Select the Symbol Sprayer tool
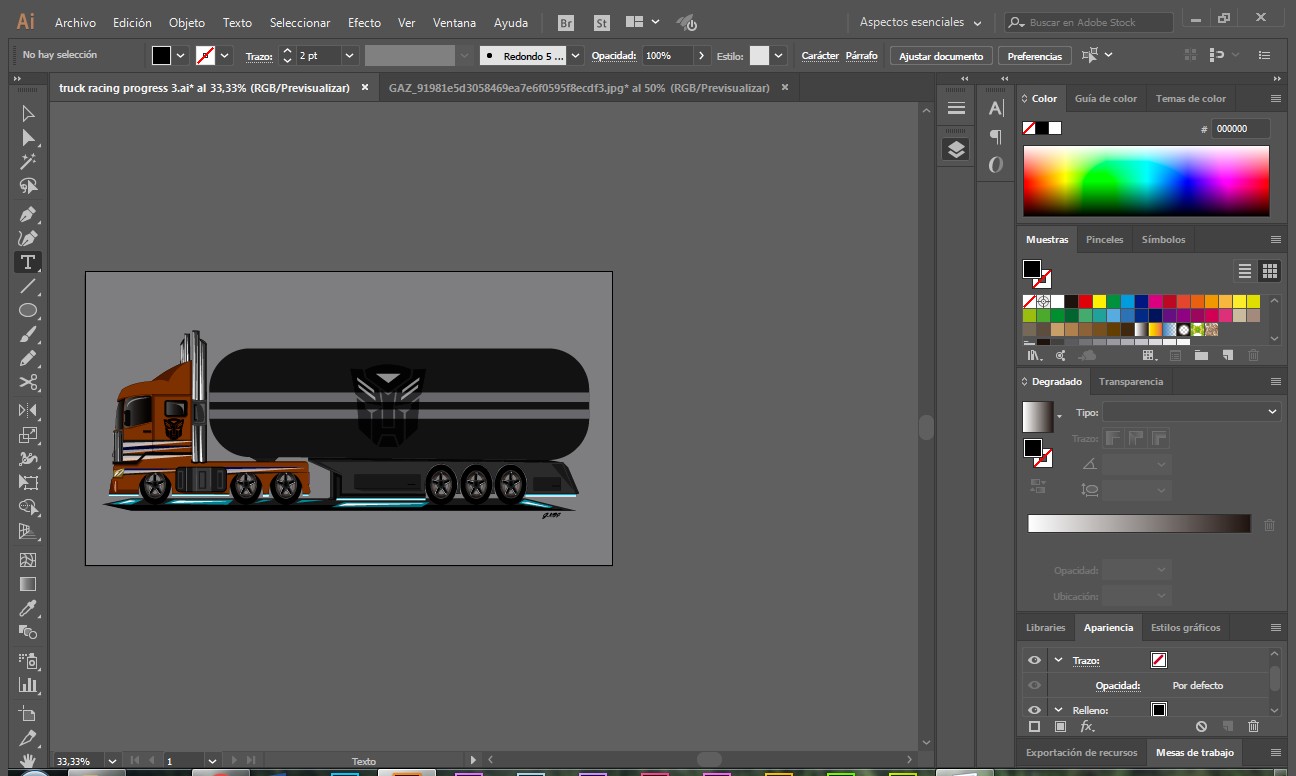 coord(28,661)
